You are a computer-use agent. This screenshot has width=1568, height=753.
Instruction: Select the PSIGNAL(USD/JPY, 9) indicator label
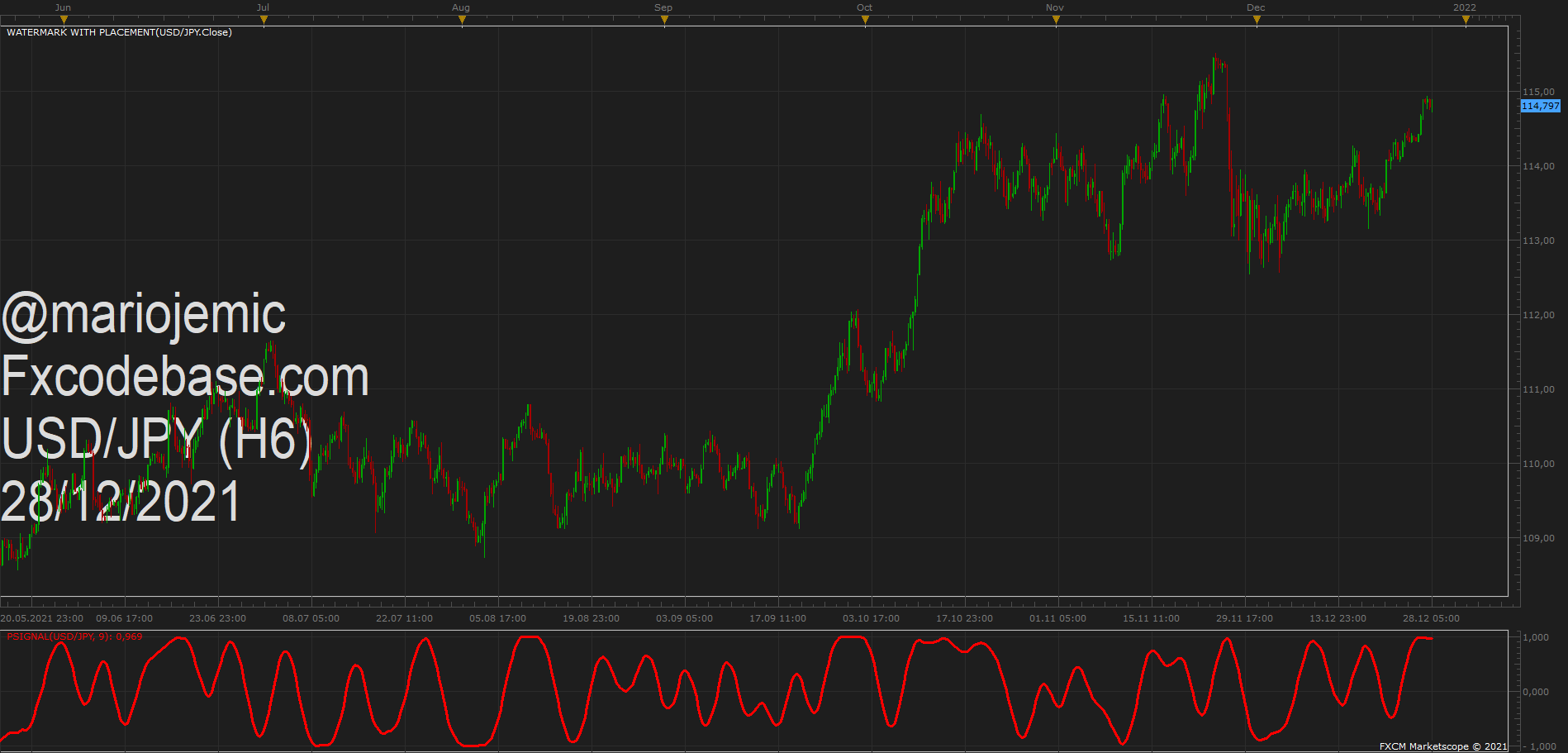pos(74,636)
